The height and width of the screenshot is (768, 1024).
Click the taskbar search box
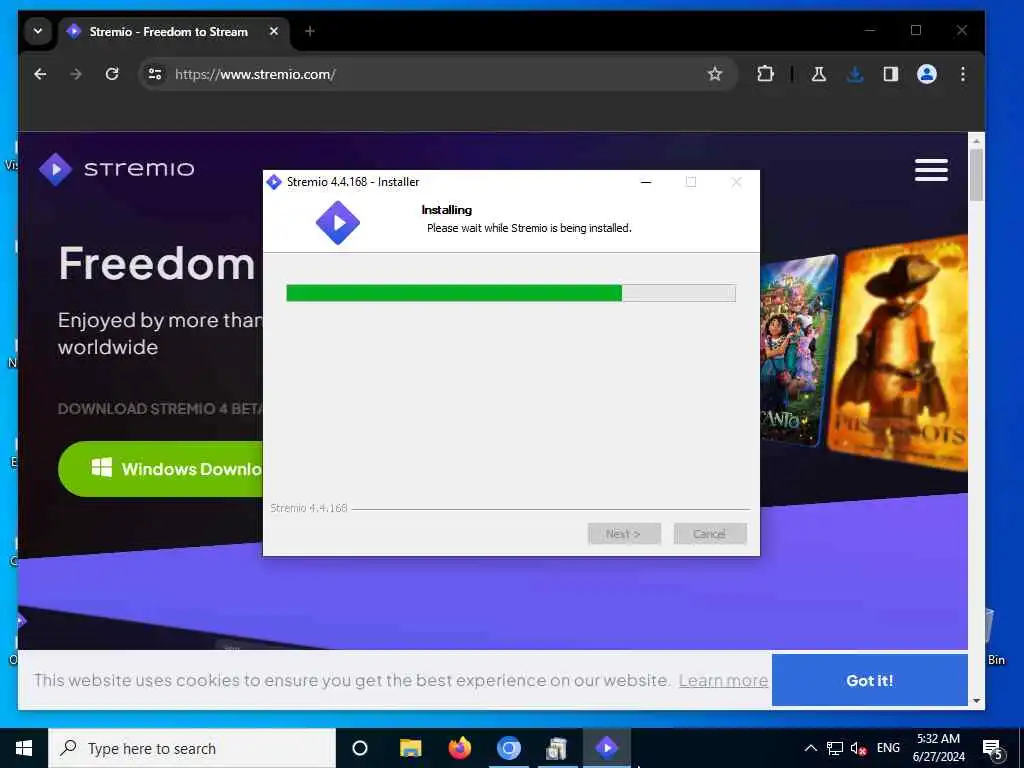click(192, 748)
